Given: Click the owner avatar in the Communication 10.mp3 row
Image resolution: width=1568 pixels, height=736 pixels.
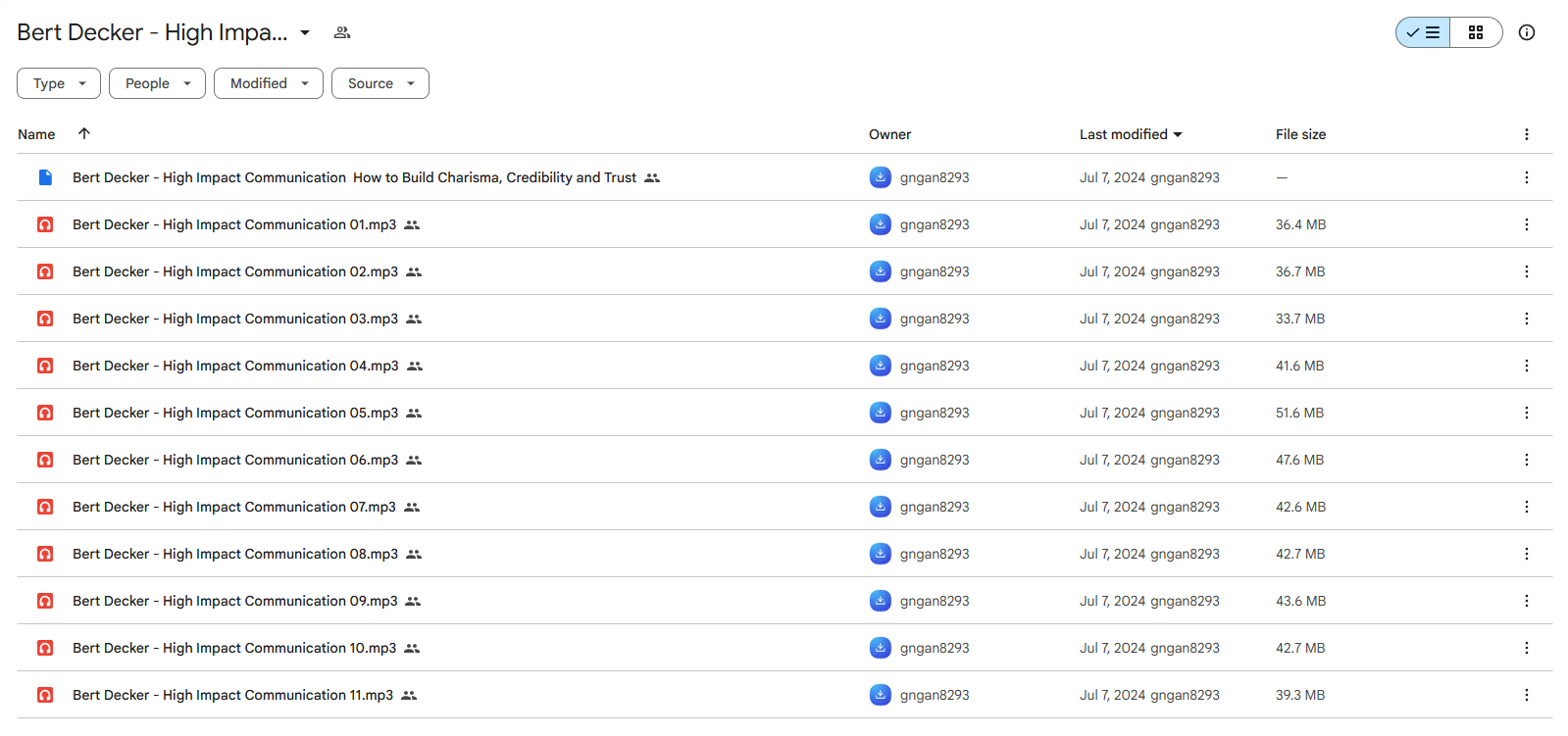Looking at the screenshot, I should tap(881, 648).
